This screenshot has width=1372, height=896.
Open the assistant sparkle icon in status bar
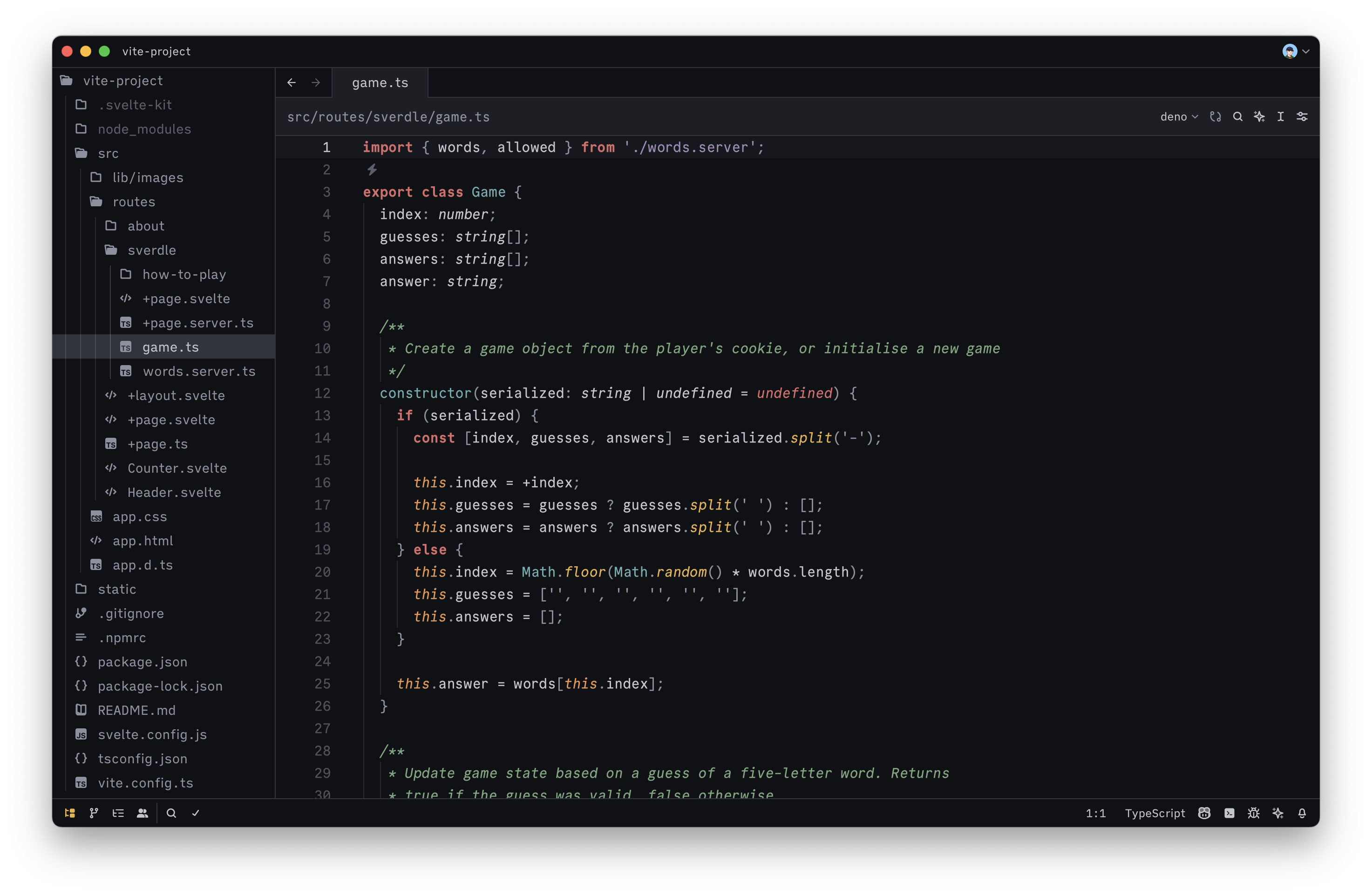(1277, 813)
